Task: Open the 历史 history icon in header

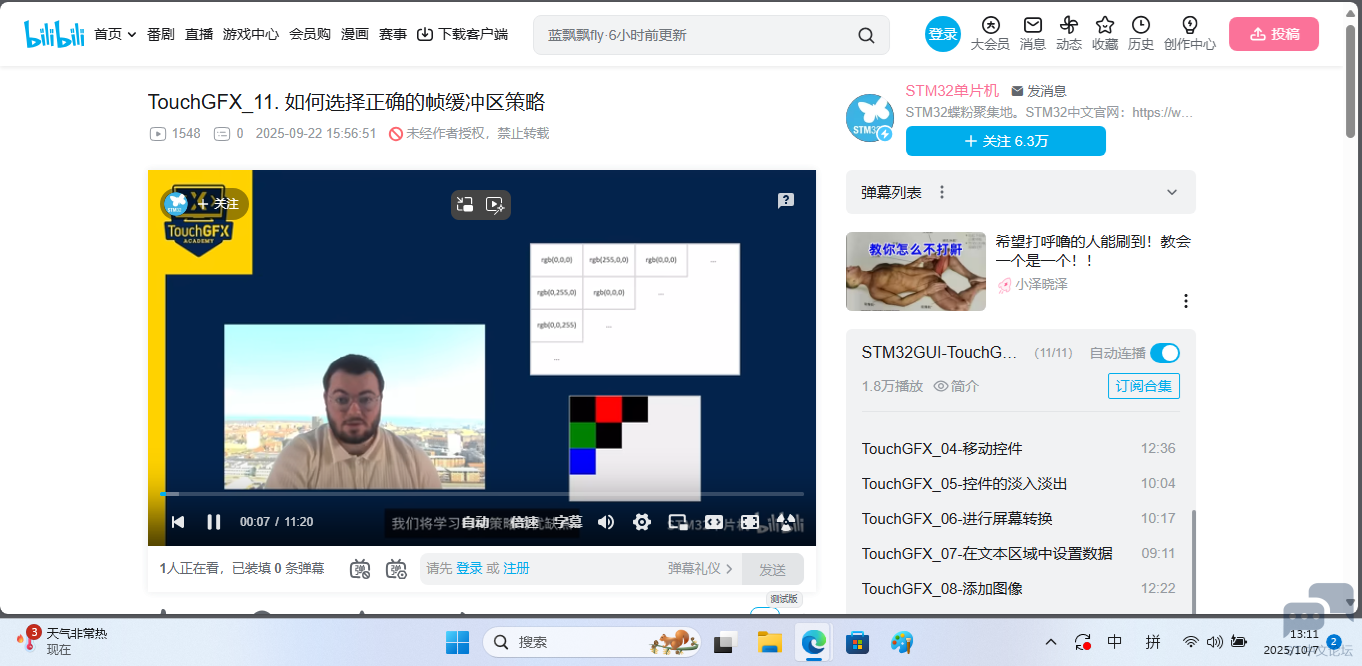Action: pyautogui.click(x=1140, y=33)
